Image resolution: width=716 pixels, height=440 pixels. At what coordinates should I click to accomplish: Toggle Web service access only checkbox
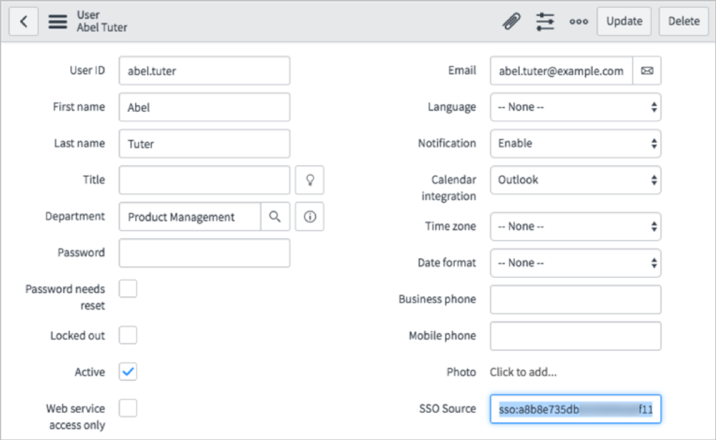click(x=128, y=408)
